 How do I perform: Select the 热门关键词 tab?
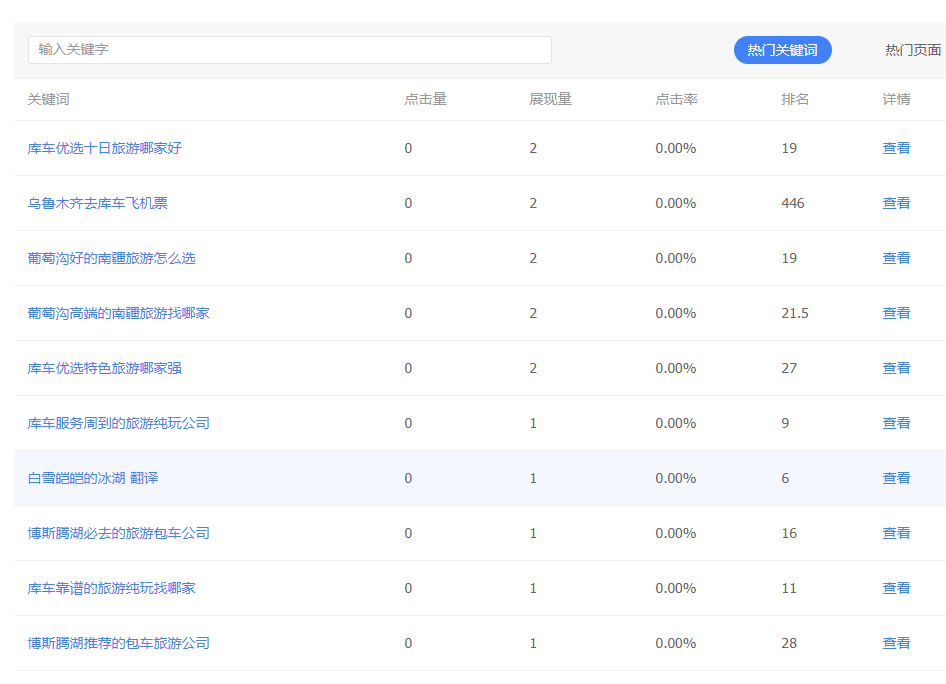[783, 50]
